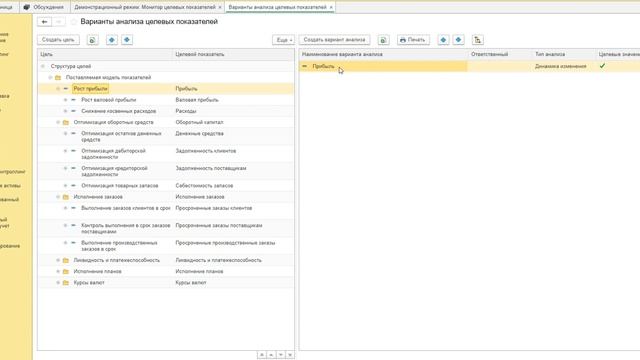Collapse the Рост прибыли node
640x360 pixels.
pos(58,89)
